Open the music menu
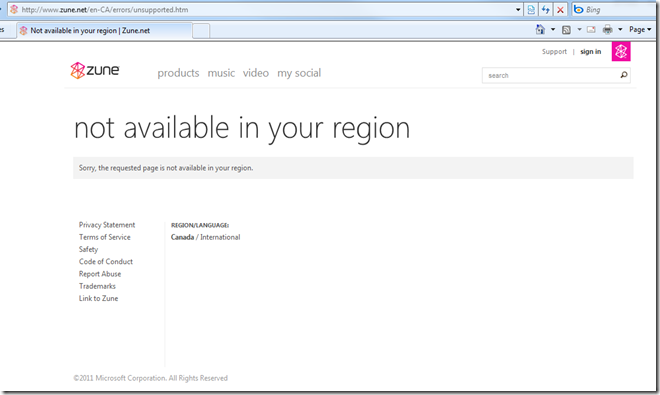The image size is (660, 395). pyautogui.click(x=221, y=73)
